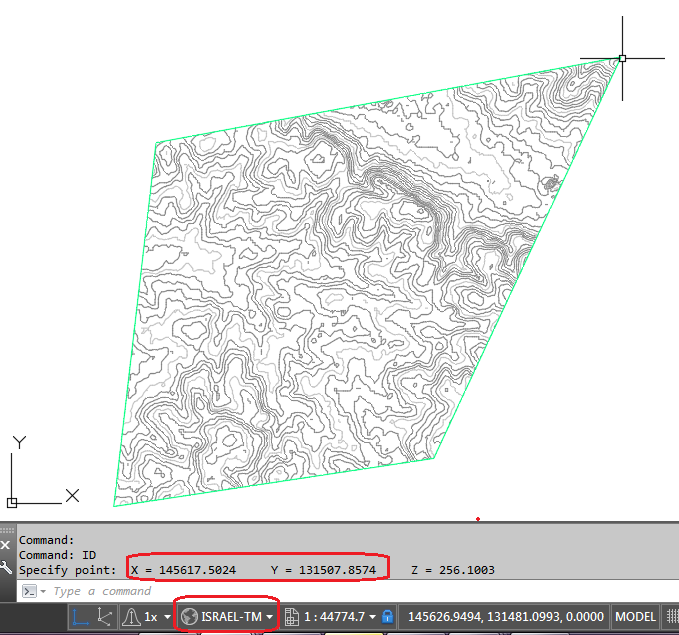Toggle the grid display icon
Image resolution: width=679 pixels, height=635 pixels.
pos(672,617)
